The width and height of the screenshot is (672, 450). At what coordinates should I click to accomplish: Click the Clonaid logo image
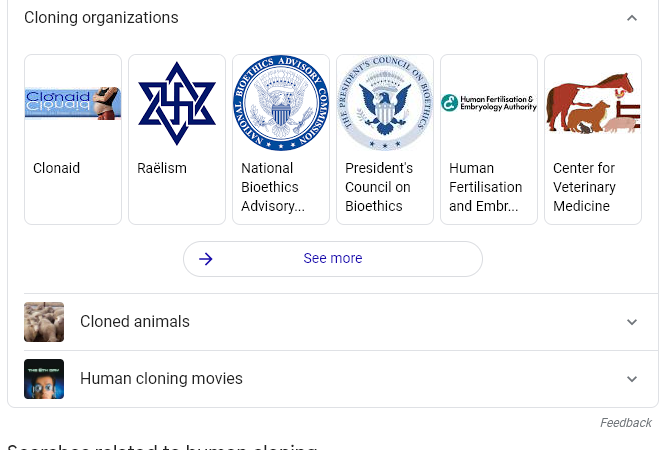pyautogui.click(x=73, y=103)
